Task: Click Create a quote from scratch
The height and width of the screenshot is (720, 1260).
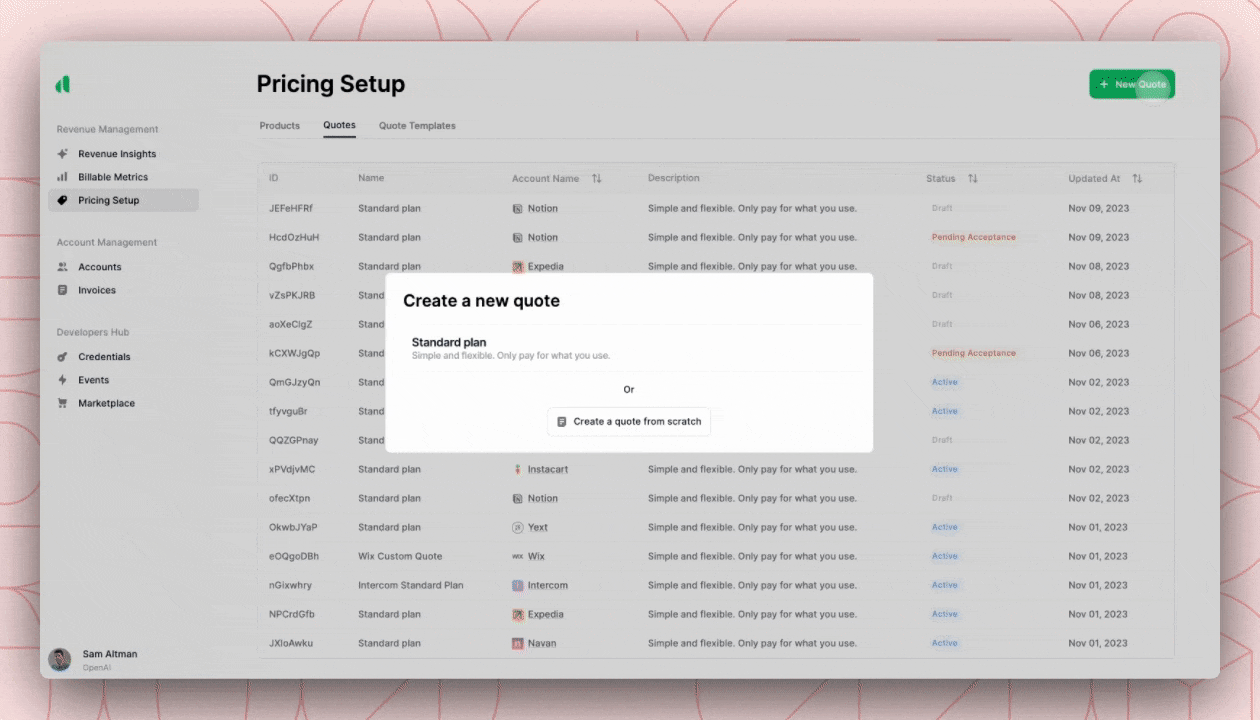Action: tap(629, 422)
